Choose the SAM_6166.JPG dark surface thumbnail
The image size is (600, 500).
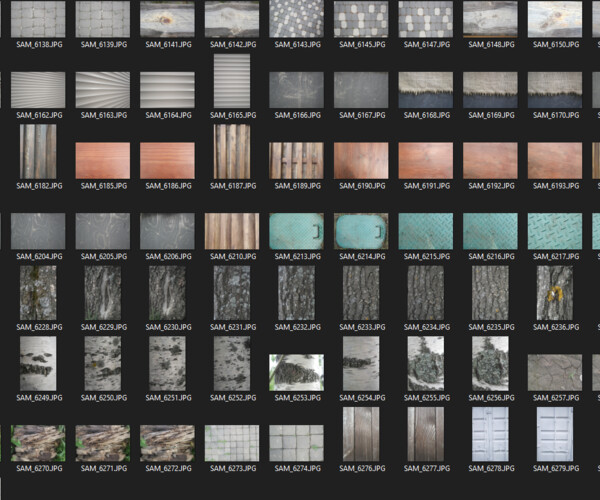(297, 90)
